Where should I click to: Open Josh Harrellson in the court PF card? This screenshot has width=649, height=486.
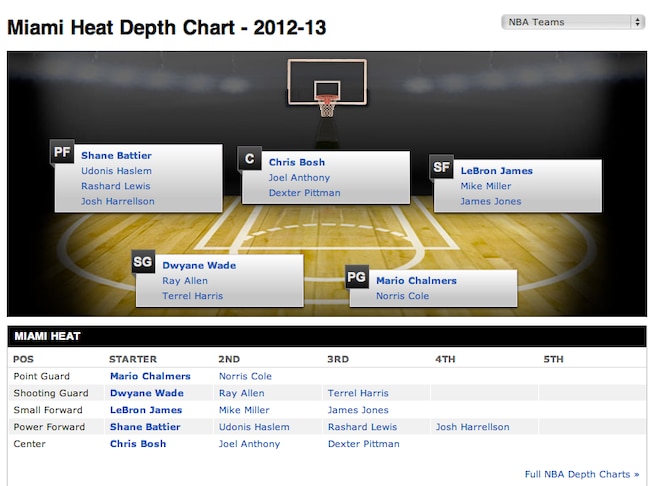click(x=118, y=202)
